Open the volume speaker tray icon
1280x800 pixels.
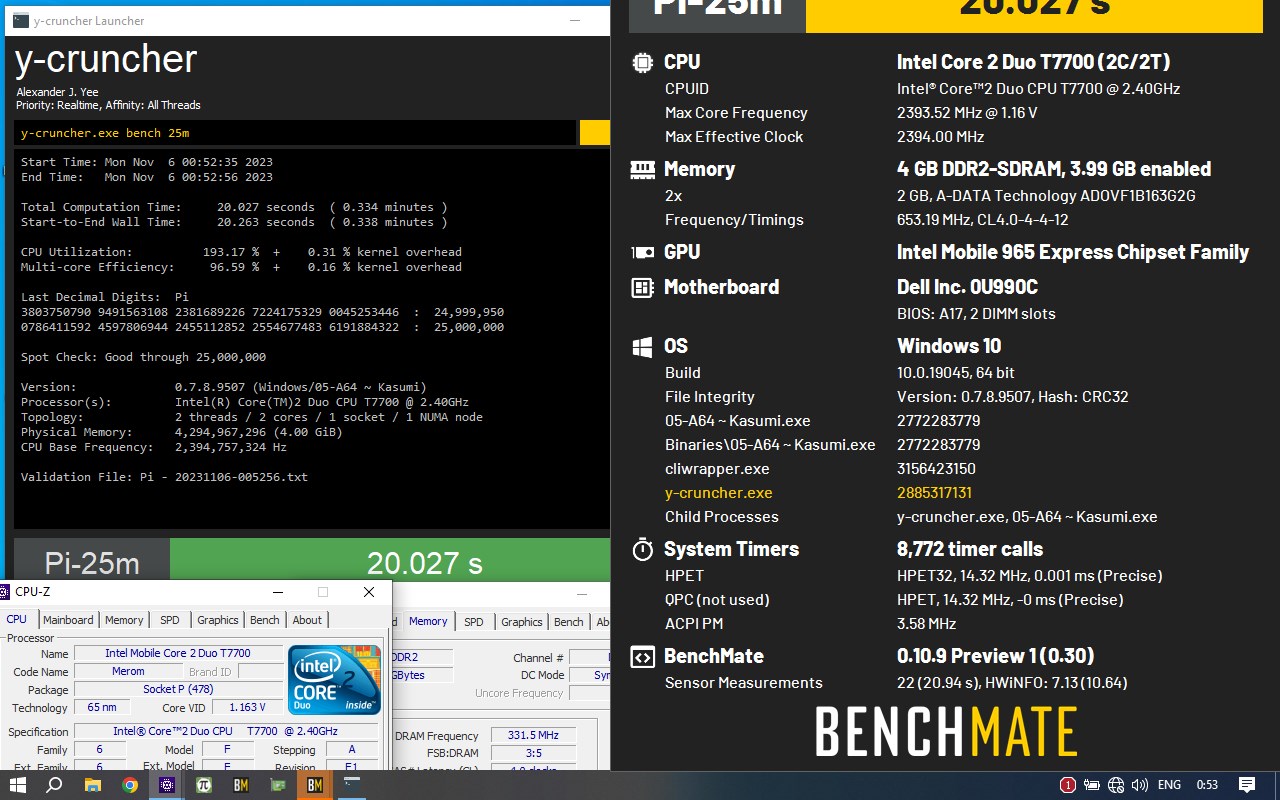click(x=1139, y=785)
